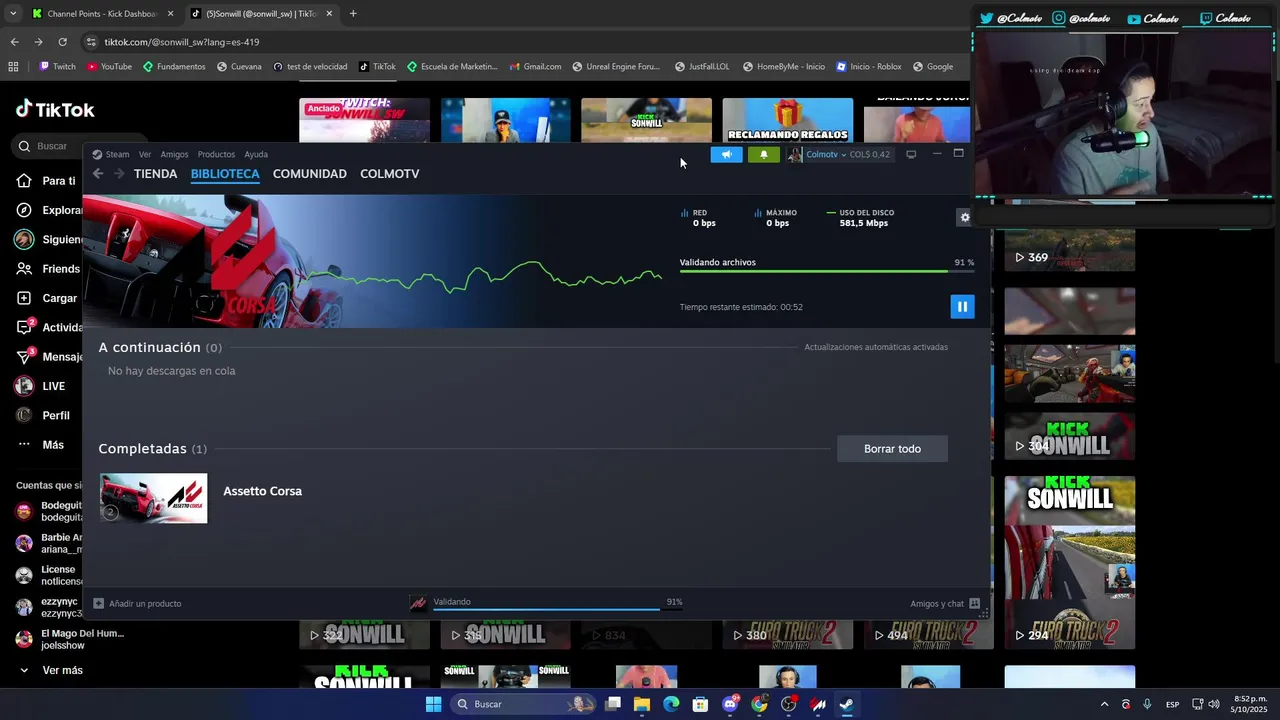Open Microsoft Edge from taskbar
The image size is (1280, 720).
[671, 704]
